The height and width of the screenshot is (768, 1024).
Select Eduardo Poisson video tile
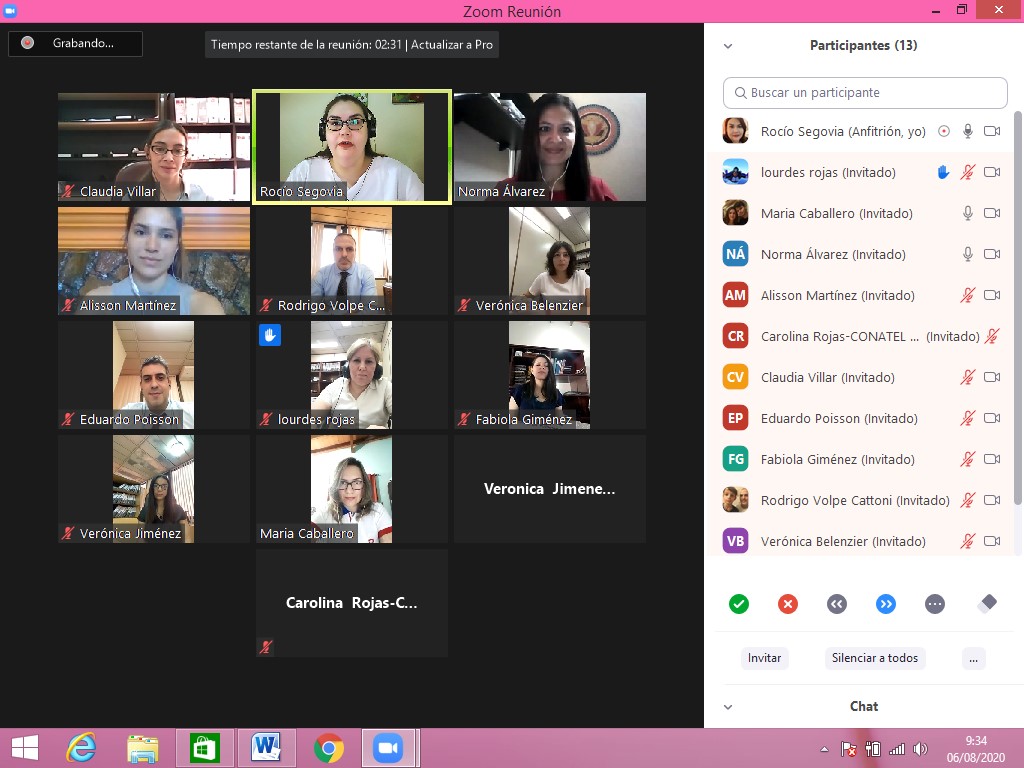tap(154, 375)
